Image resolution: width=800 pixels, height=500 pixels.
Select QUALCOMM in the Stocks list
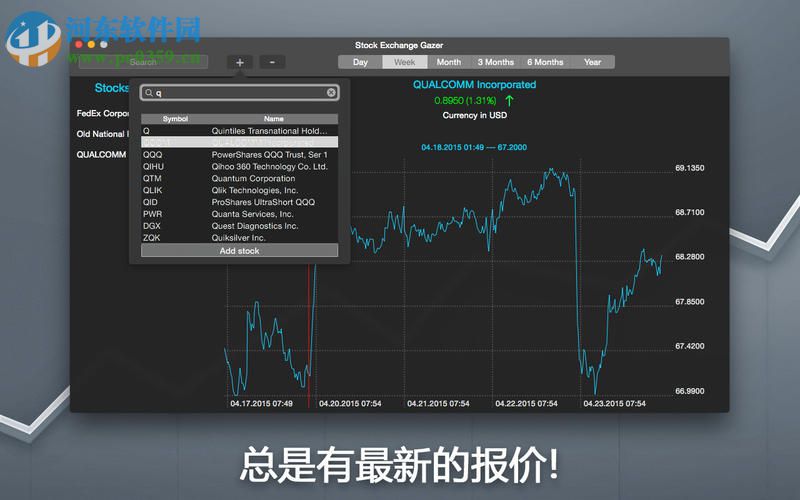click(102, 155)
